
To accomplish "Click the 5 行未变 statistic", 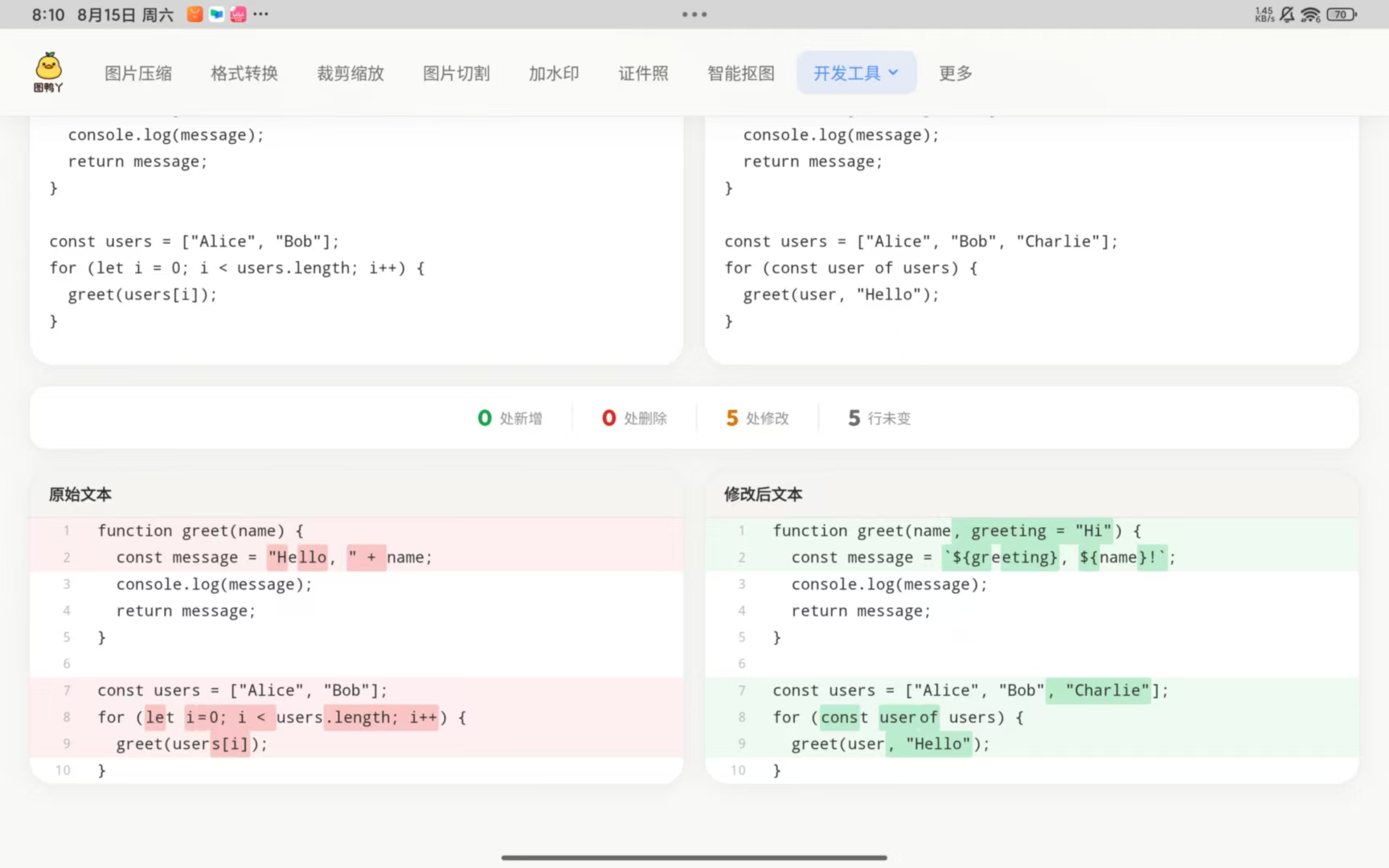I will [x=879, y=418].
